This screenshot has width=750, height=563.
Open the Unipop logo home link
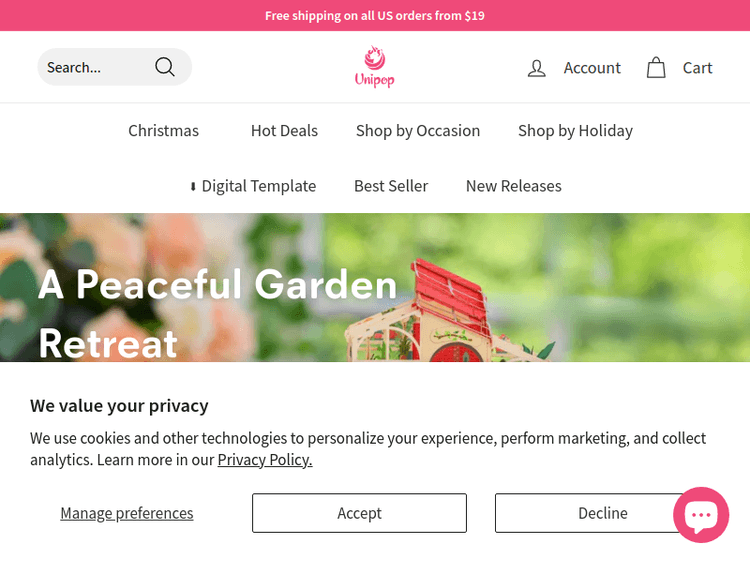pyautogui.click(x=375, y=67)
